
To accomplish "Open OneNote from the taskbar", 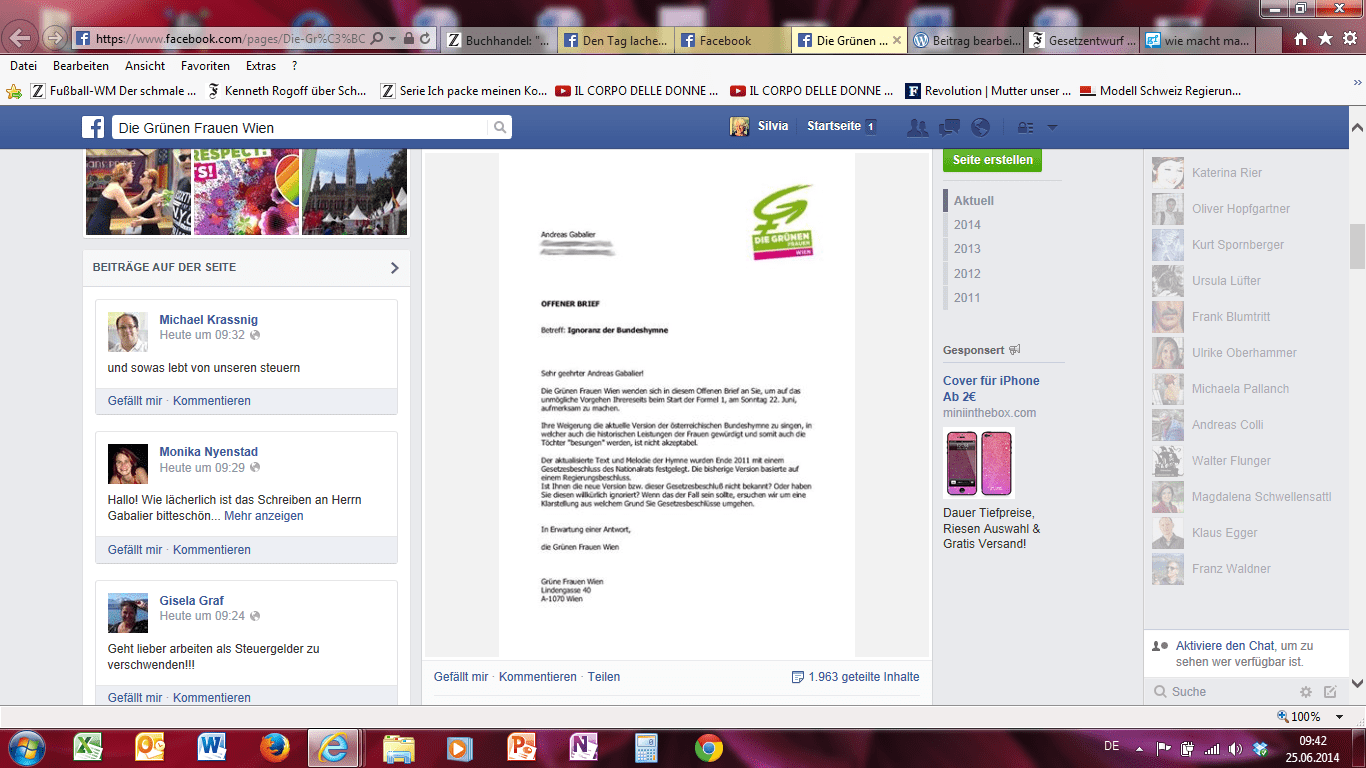I will click(584, 747).
